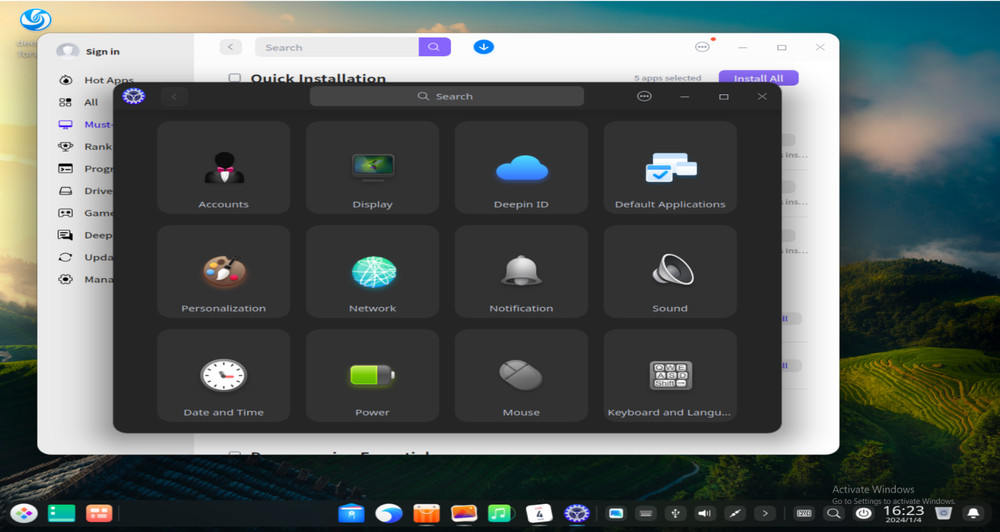Image resolution: width=1000 pixels, height=532 pixels.
Task: Expand the dock tray arrow
Action: (x=765, y=514)
